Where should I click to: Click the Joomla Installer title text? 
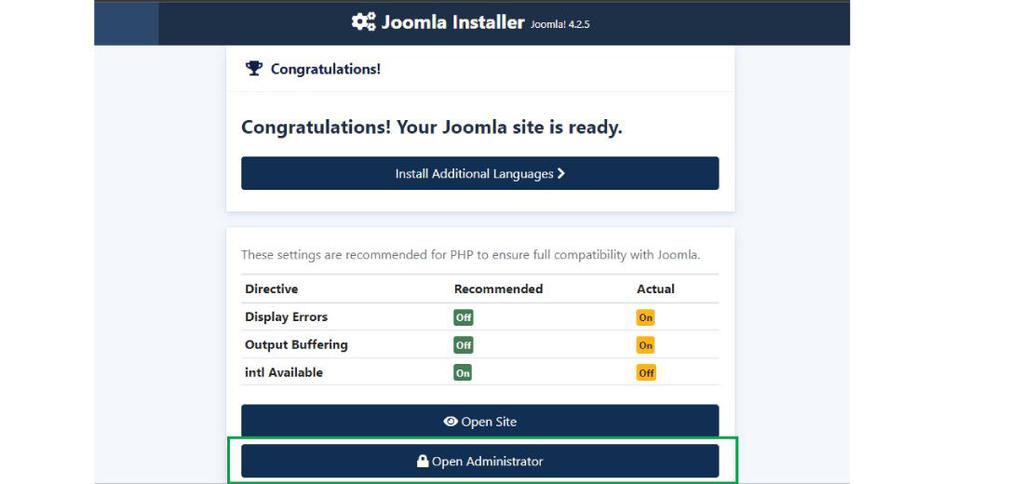coord(453,22)
